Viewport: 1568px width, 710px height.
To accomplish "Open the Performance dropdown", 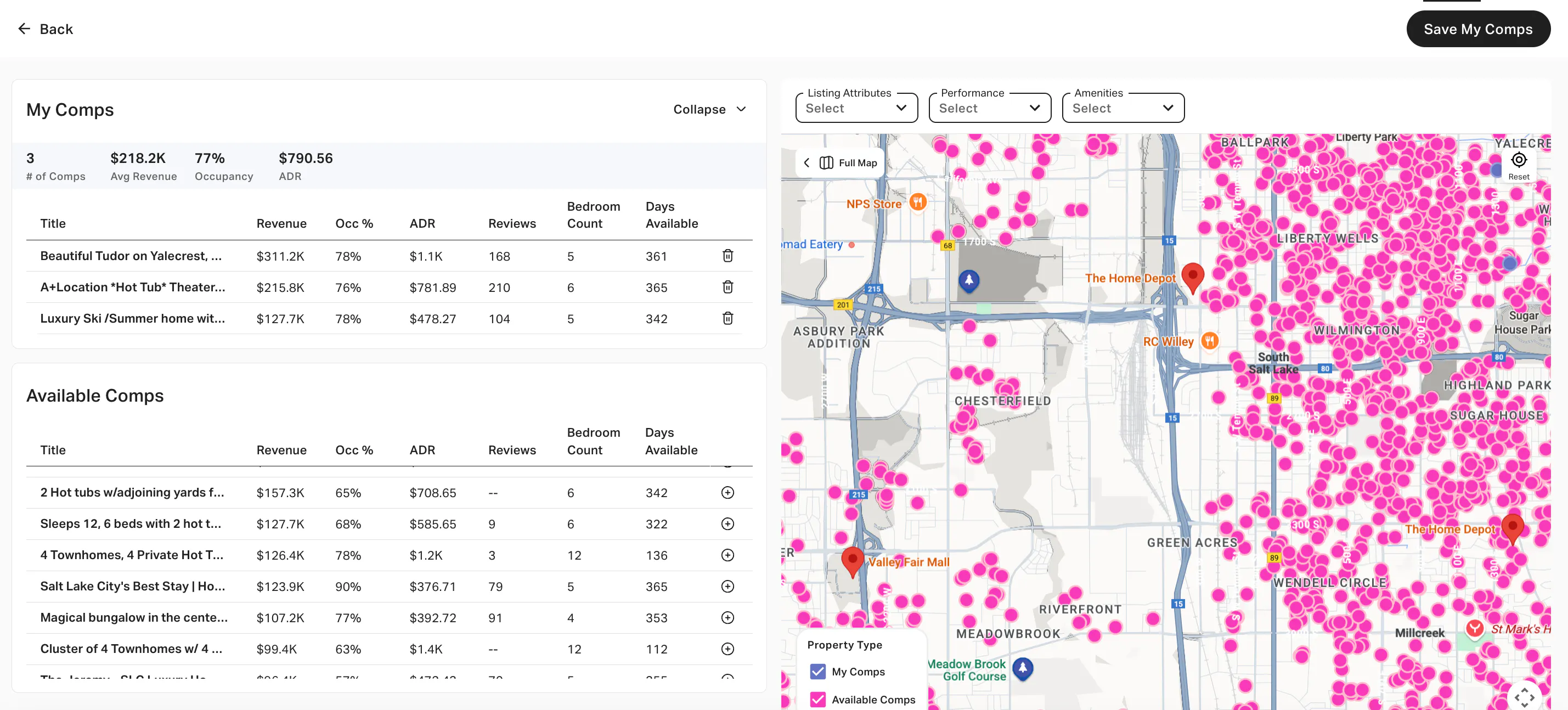I will tap(989, 108).
